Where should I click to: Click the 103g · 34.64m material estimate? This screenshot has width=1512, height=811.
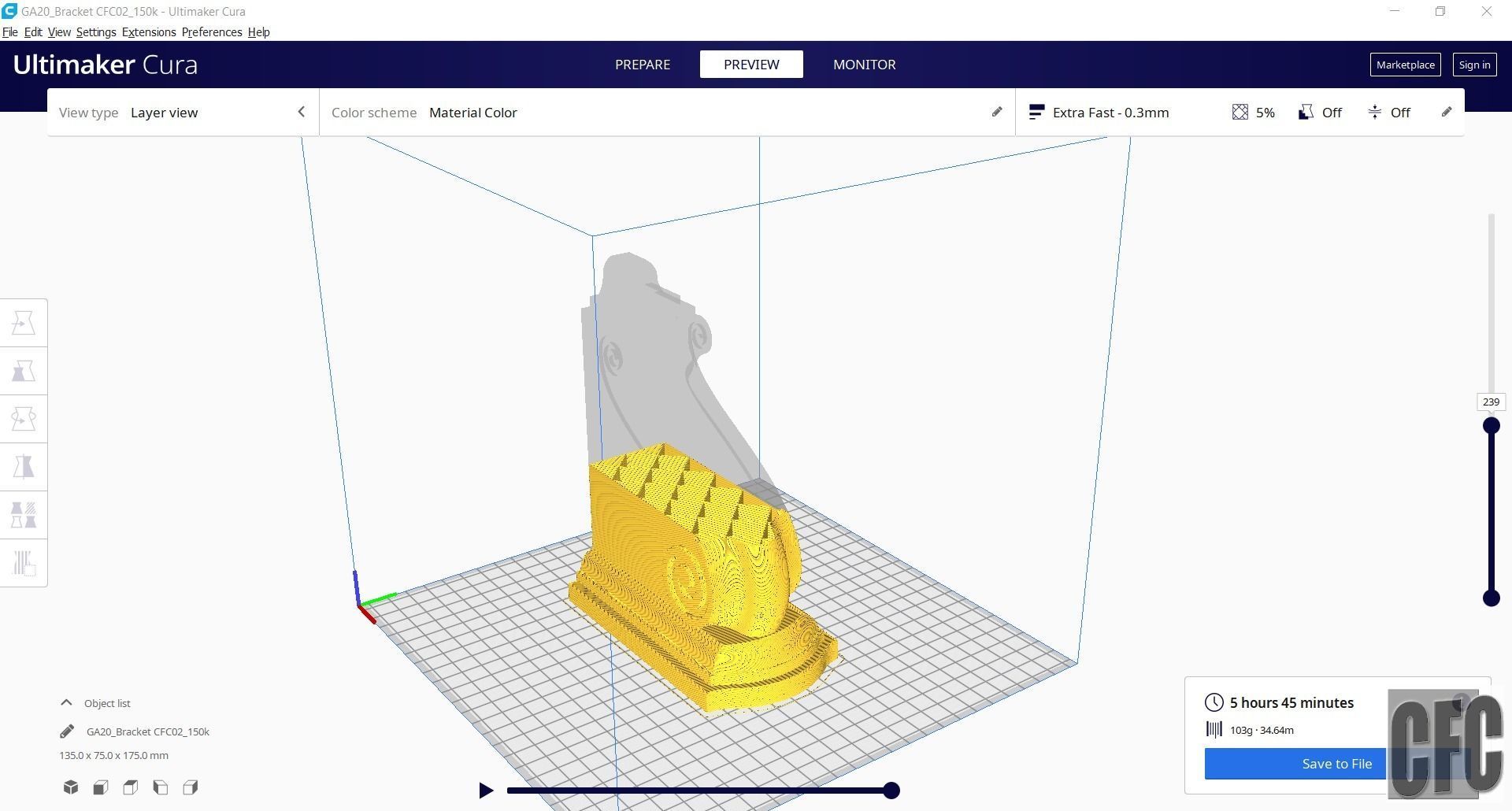tap(1262, 730)
